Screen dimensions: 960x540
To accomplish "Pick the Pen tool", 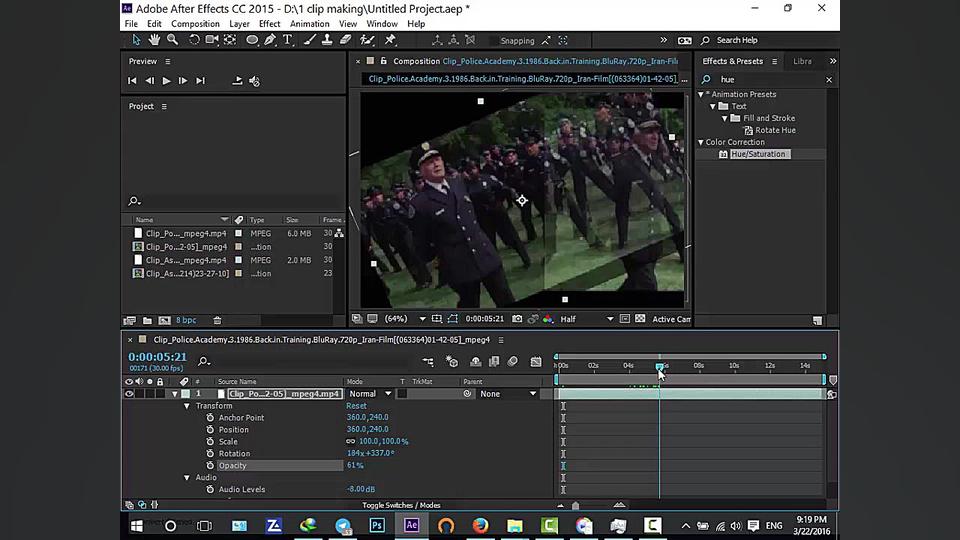I will pyautogui.click(x=270, y=40).
